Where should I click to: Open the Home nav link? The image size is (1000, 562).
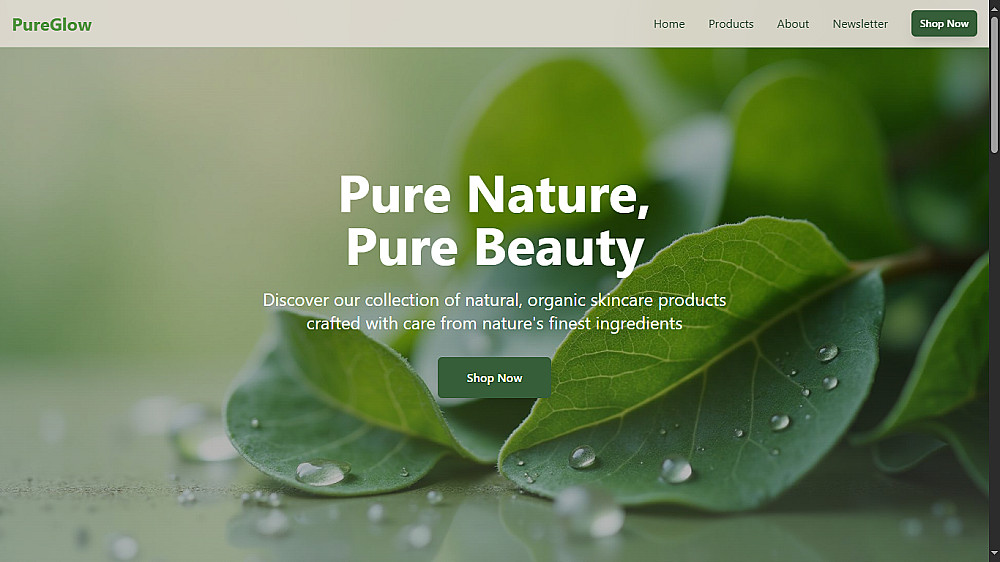tap(669, 24)
